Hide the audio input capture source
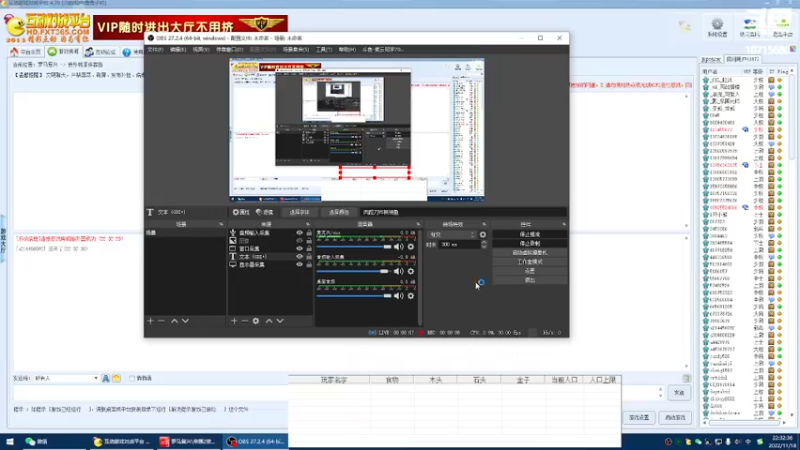The image size is (800, 450). (299, 233)
